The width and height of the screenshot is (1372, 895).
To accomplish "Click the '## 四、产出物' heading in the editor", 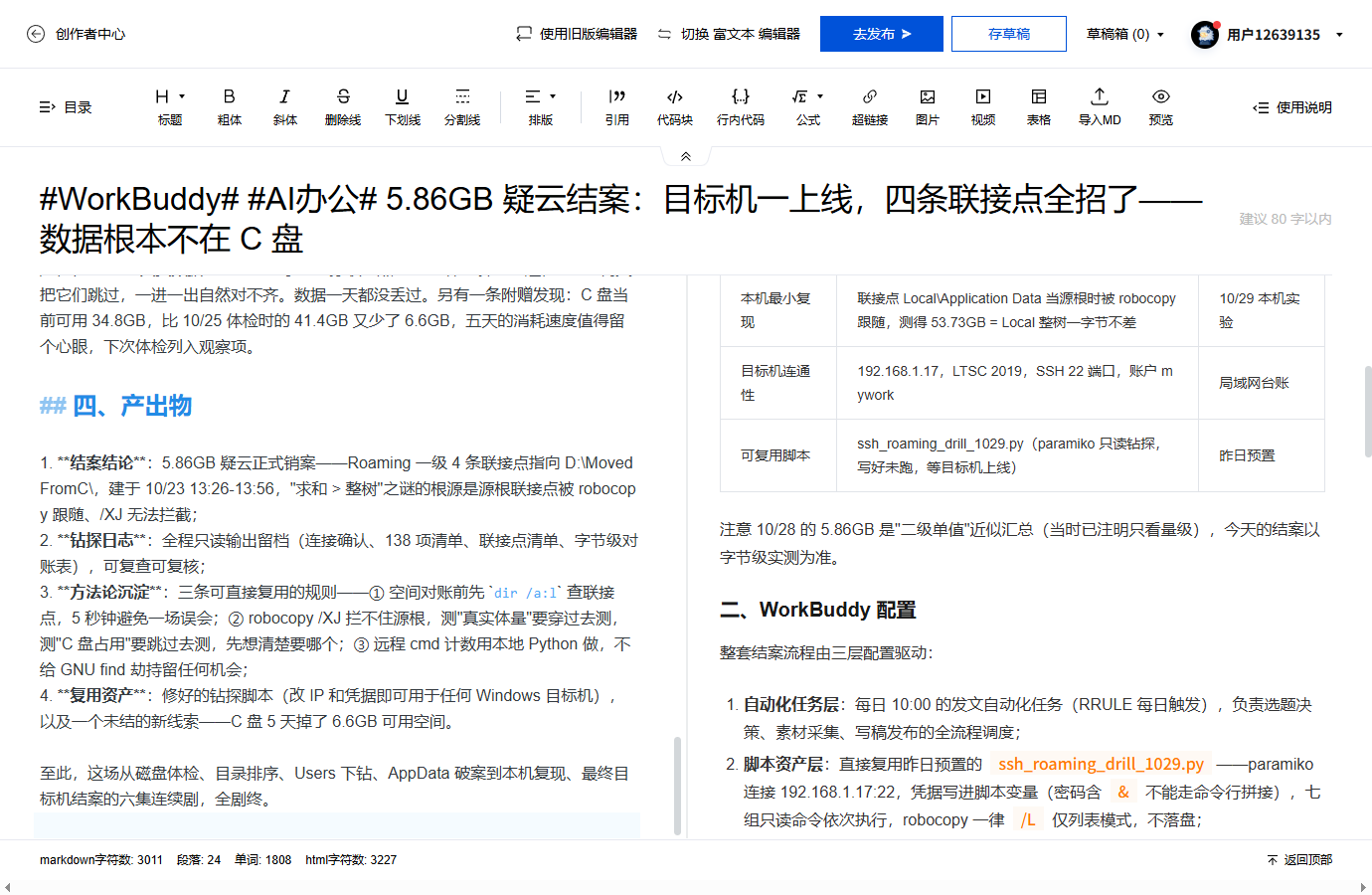I will [115, 406].
